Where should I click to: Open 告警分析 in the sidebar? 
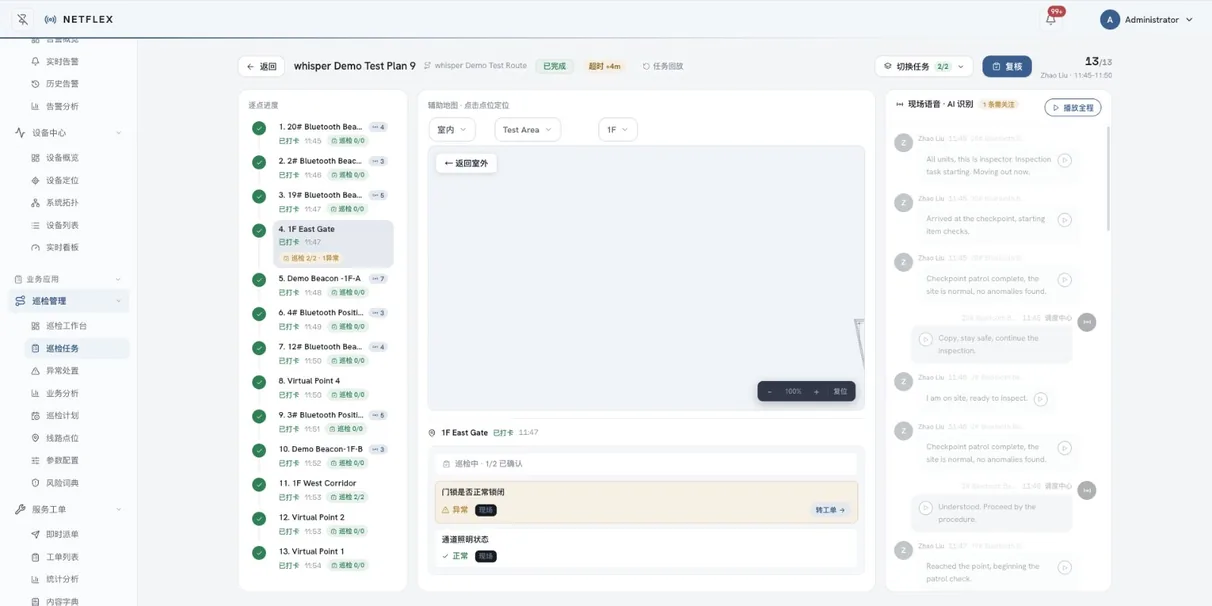pyautogui.click(x=62, y=106)
